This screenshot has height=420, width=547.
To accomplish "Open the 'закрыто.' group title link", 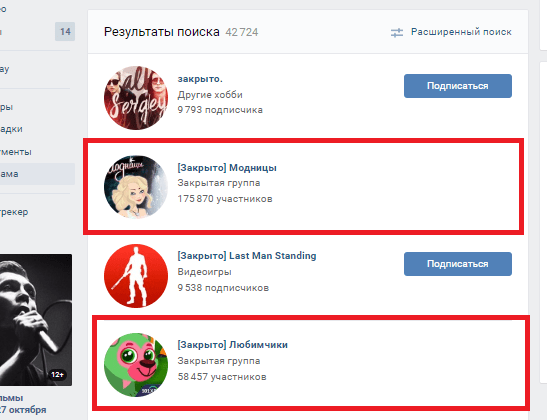I will tap(200, 79).
